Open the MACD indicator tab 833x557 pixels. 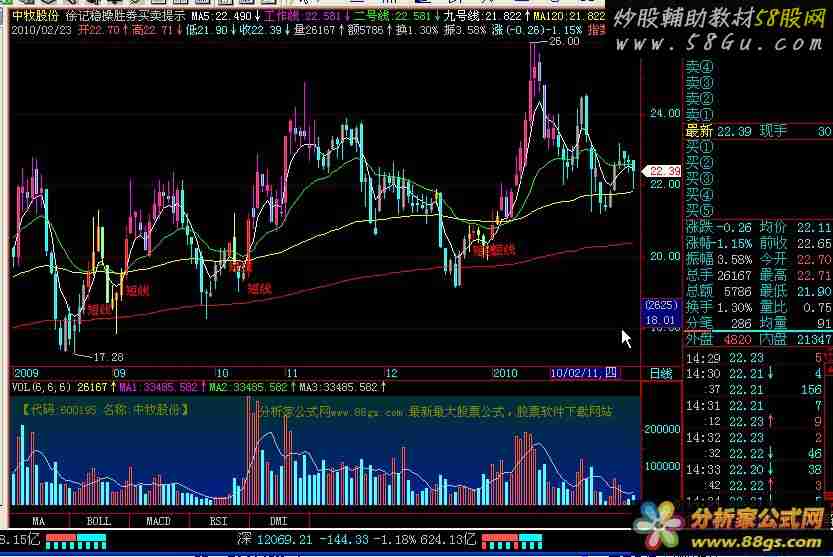coord(158,521)
